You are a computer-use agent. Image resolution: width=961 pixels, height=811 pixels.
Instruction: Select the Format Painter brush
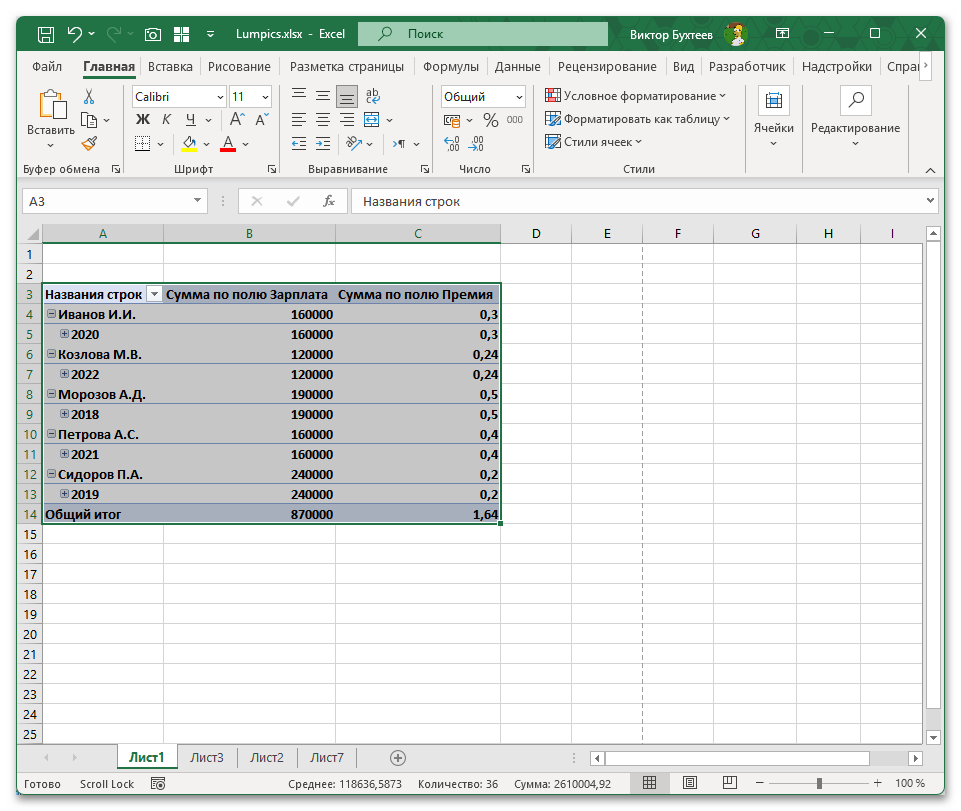pyautogui.click(x=89, y=143)
